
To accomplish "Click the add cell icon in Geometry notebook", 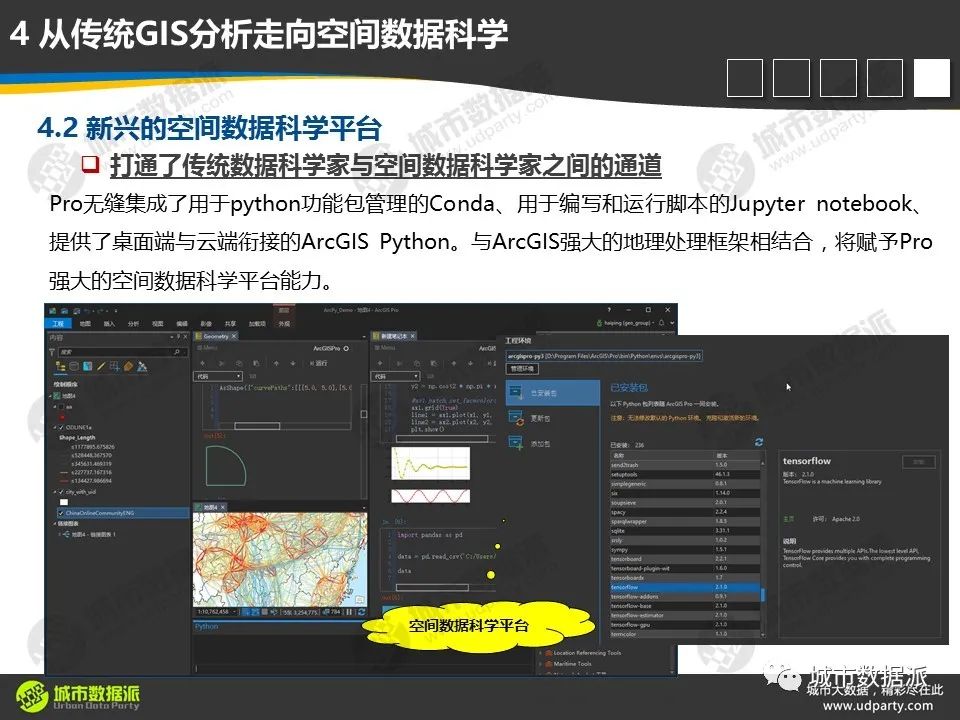I will click(203, 364).
